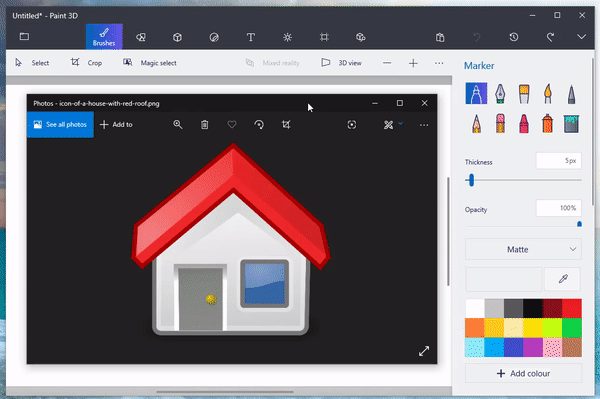
Task: Click the Zoom magnifier in Photos
Action: coord(178,124)
